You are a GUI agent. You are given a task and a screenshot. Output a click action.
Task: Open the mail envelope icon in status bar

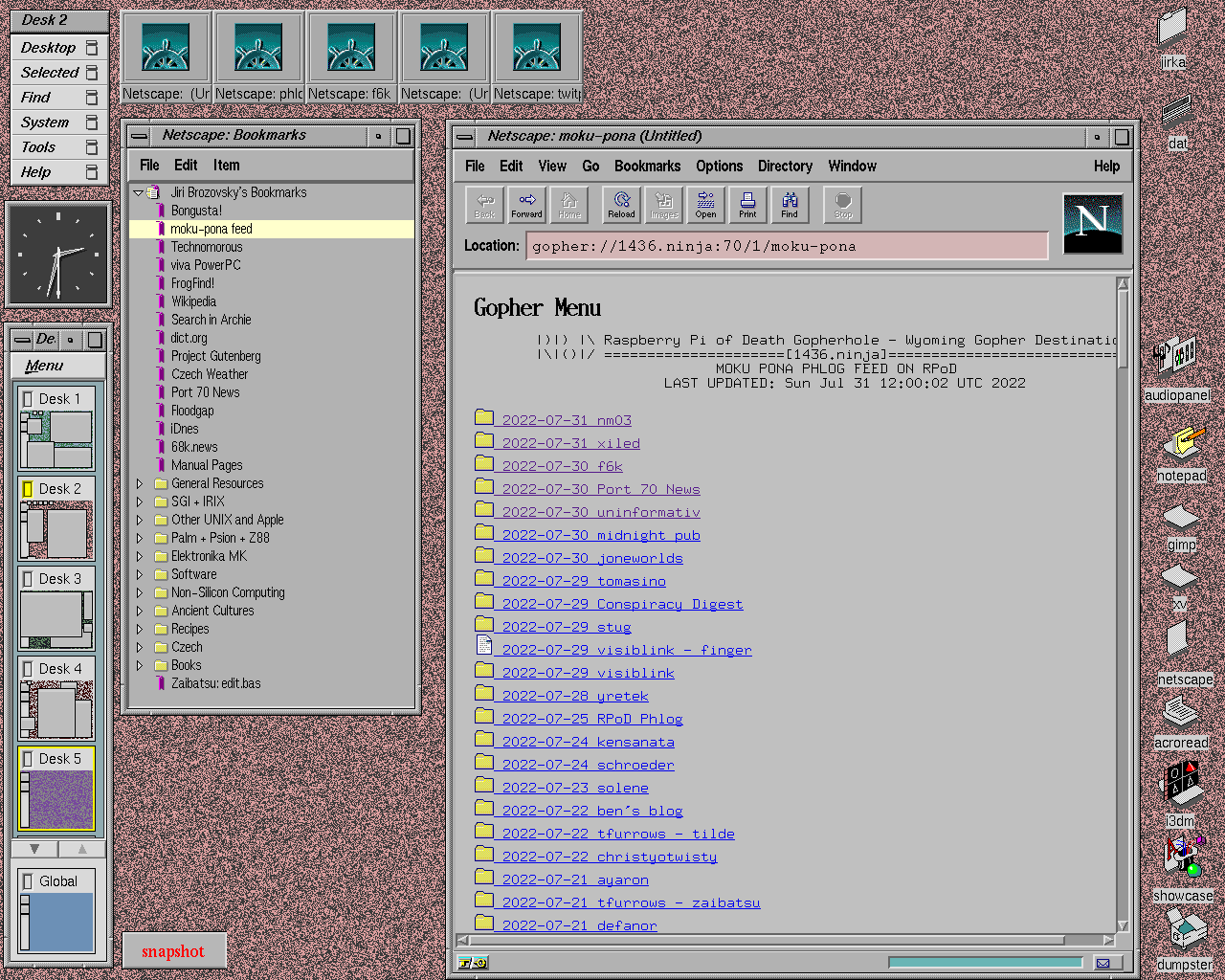tap(1102, 963)
